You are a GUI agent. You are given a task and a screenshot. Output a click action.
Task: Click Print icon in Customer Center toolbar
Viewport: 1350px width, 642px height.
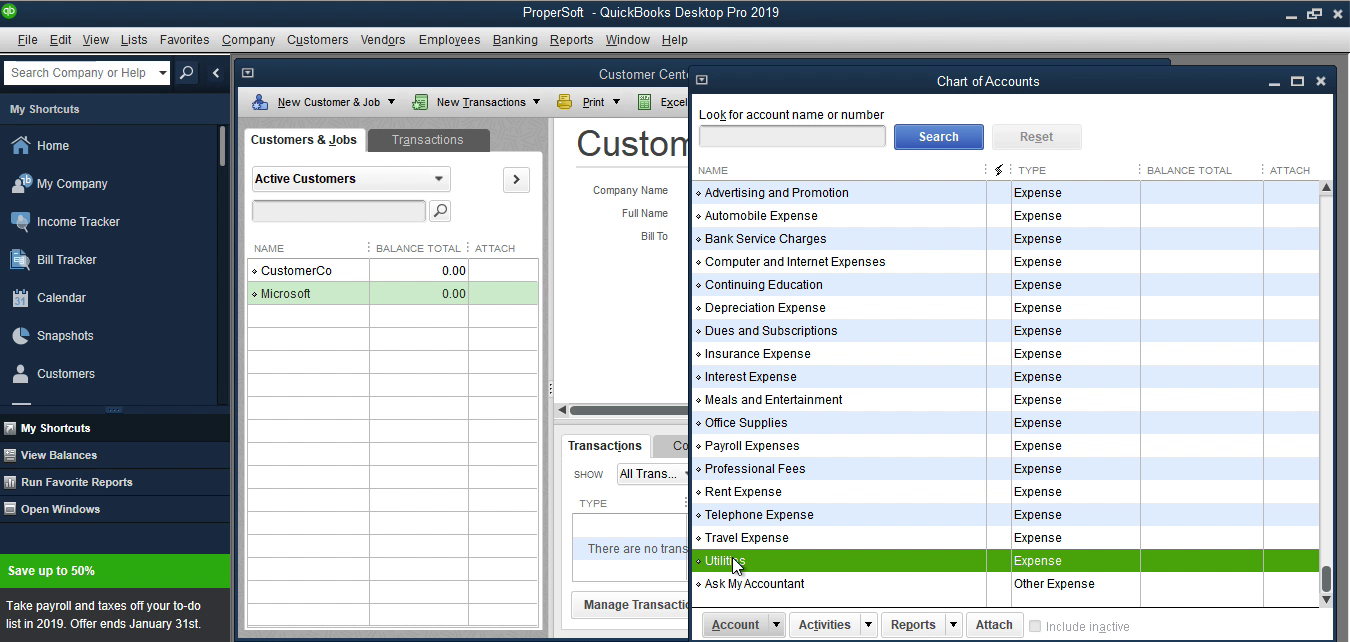point(565,102)
